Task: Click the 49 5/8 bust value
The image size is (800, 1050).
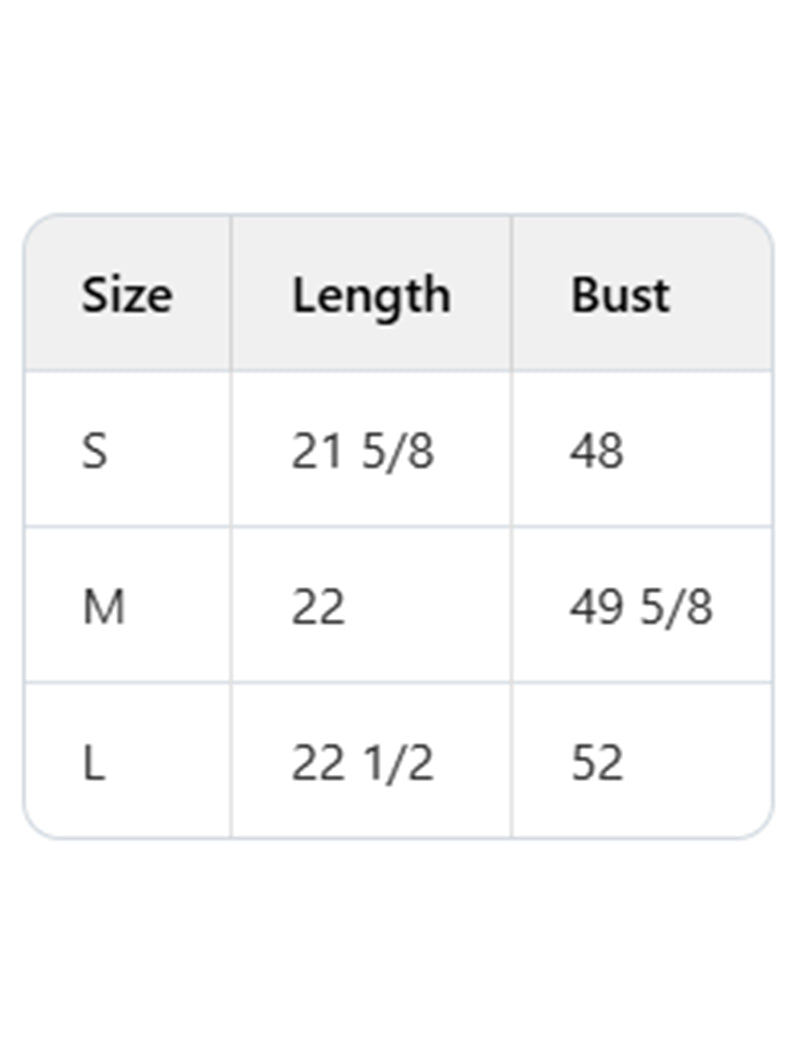Action: tap(641, 607)
